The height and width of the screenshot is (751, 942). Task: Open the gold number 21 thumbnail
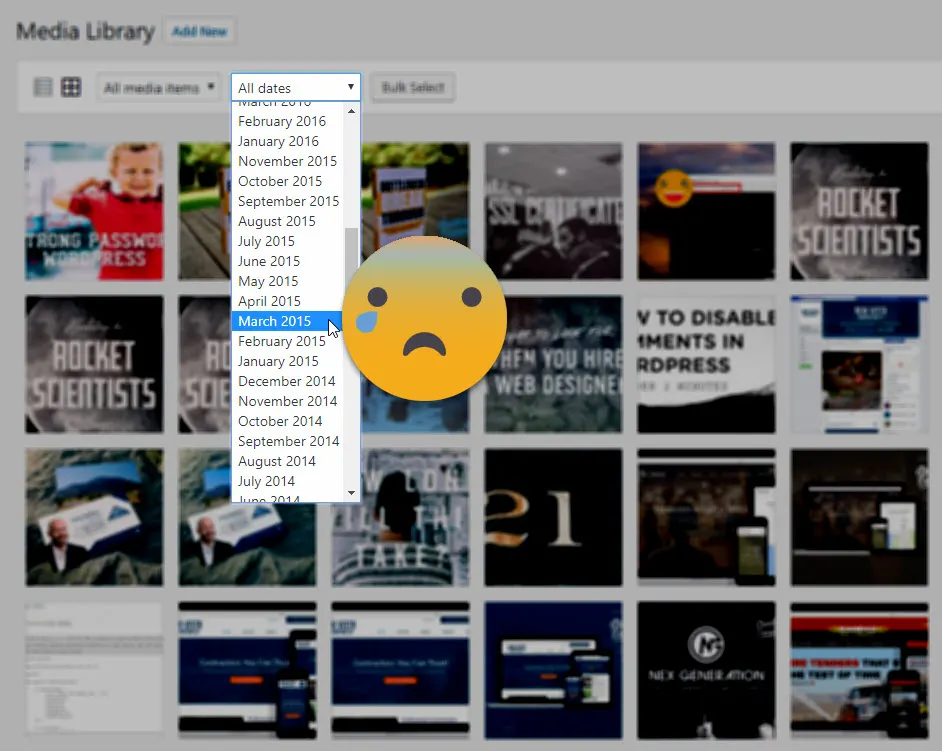point(554,517)
